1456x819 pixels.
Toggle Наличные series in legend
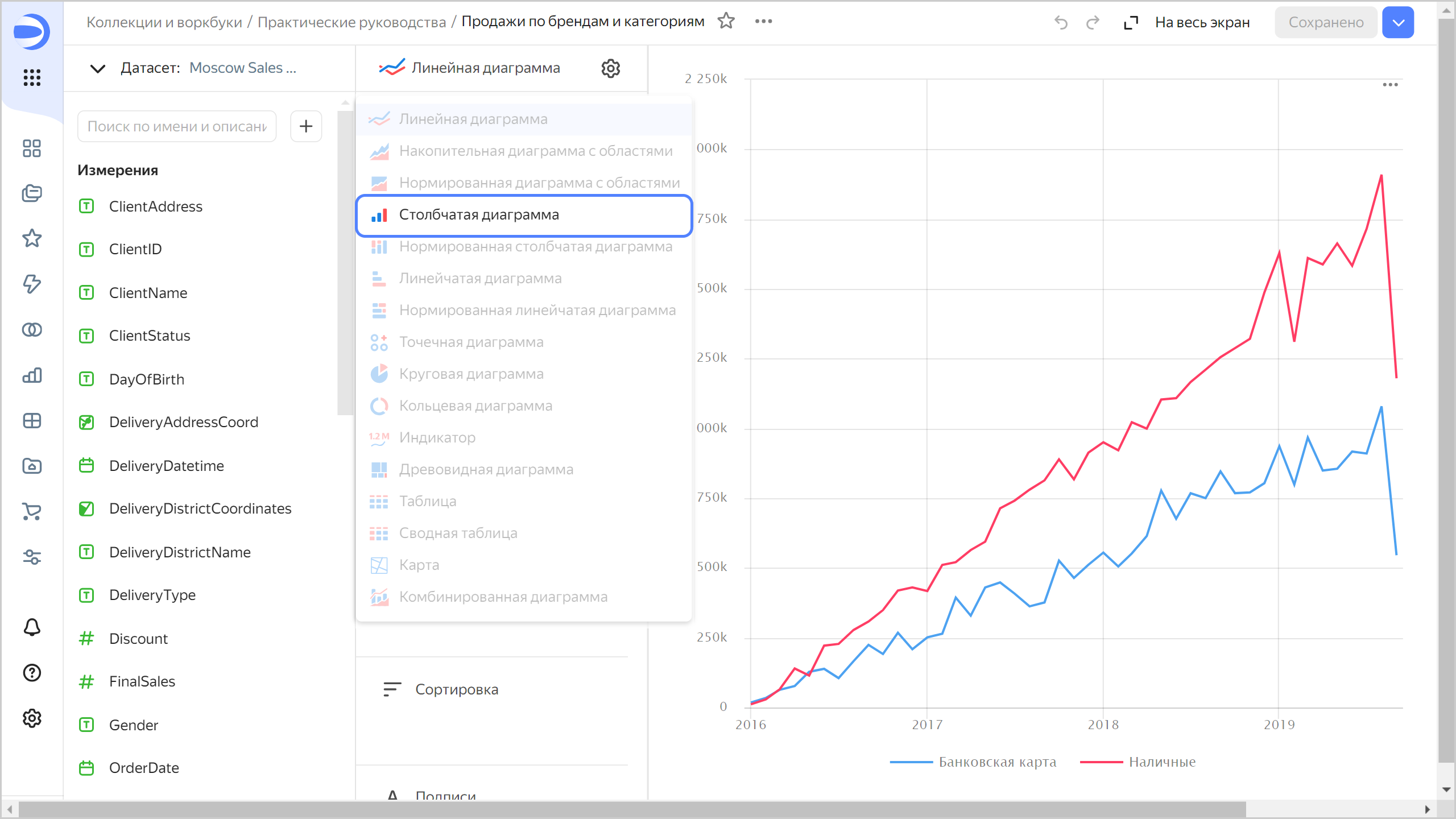[x=1161, y=762]
